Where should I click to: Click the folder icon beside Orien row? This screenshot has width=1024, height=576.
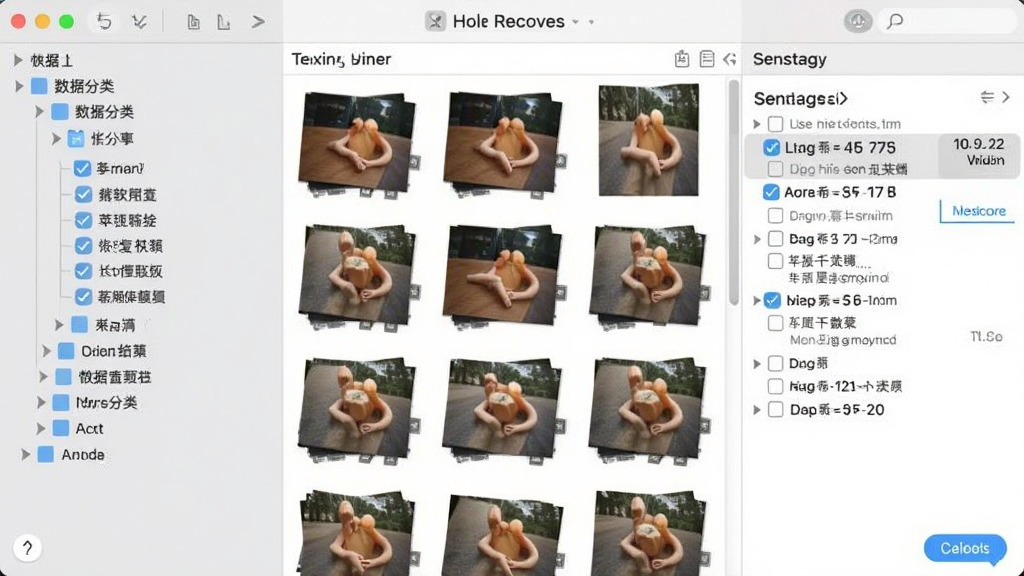coord(66,351)
